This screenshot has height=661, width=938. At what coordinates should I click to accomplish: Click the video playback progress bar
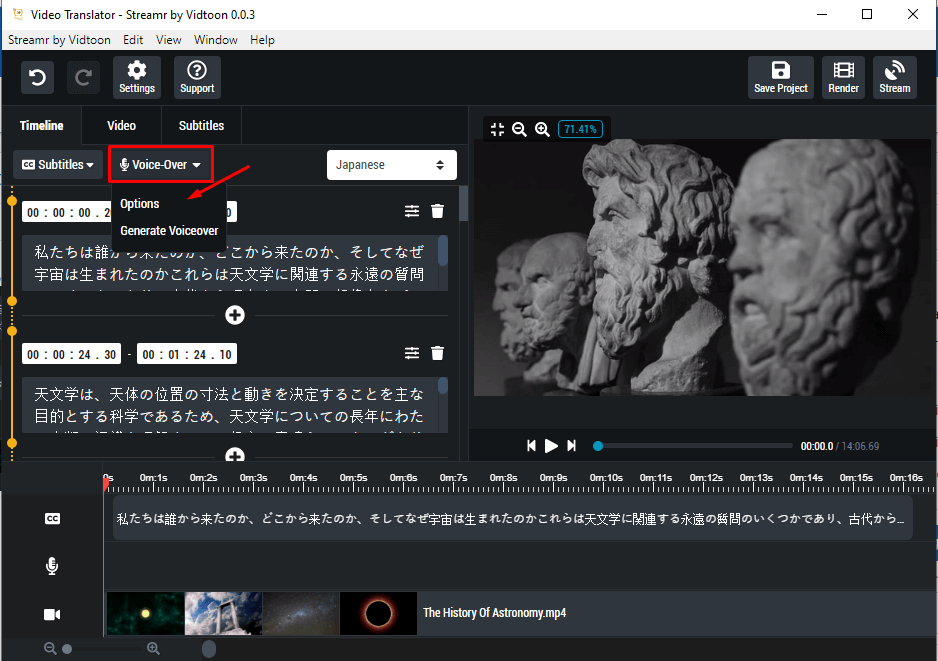[693, 446]
